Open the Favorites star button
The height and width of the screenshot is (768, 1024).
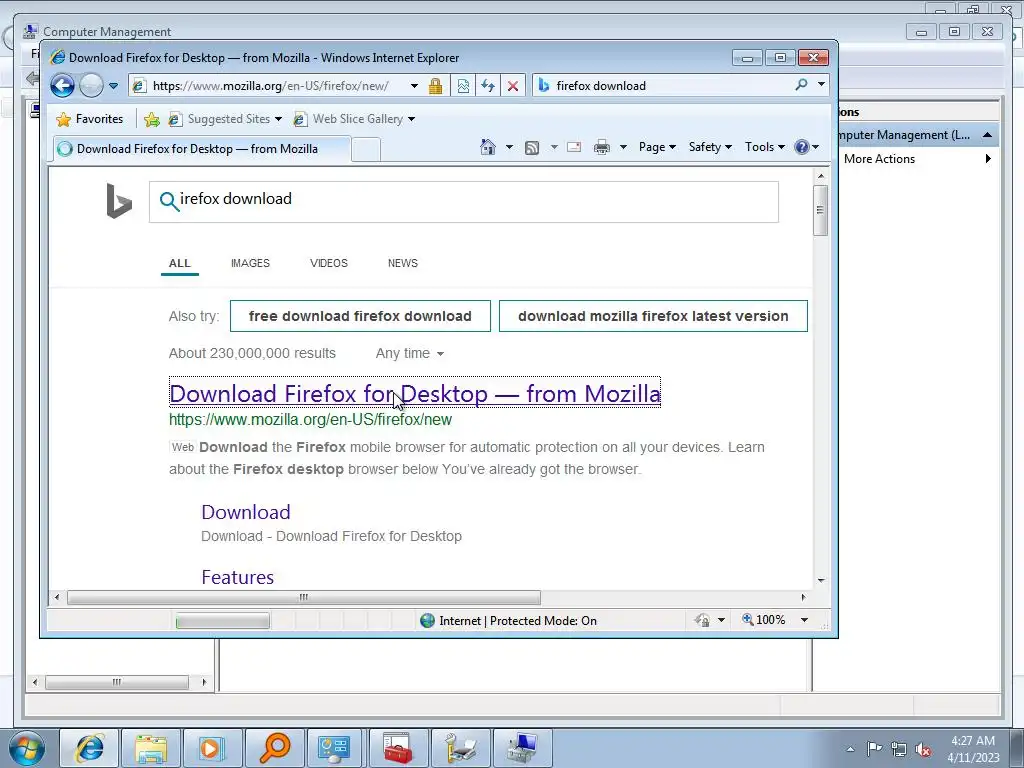[90, 119]
